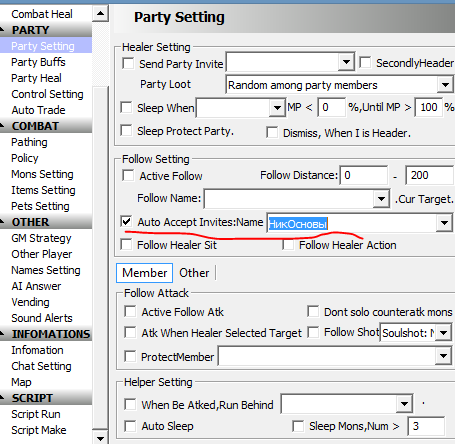Open GM Strategy page

(x=41, y=238)
